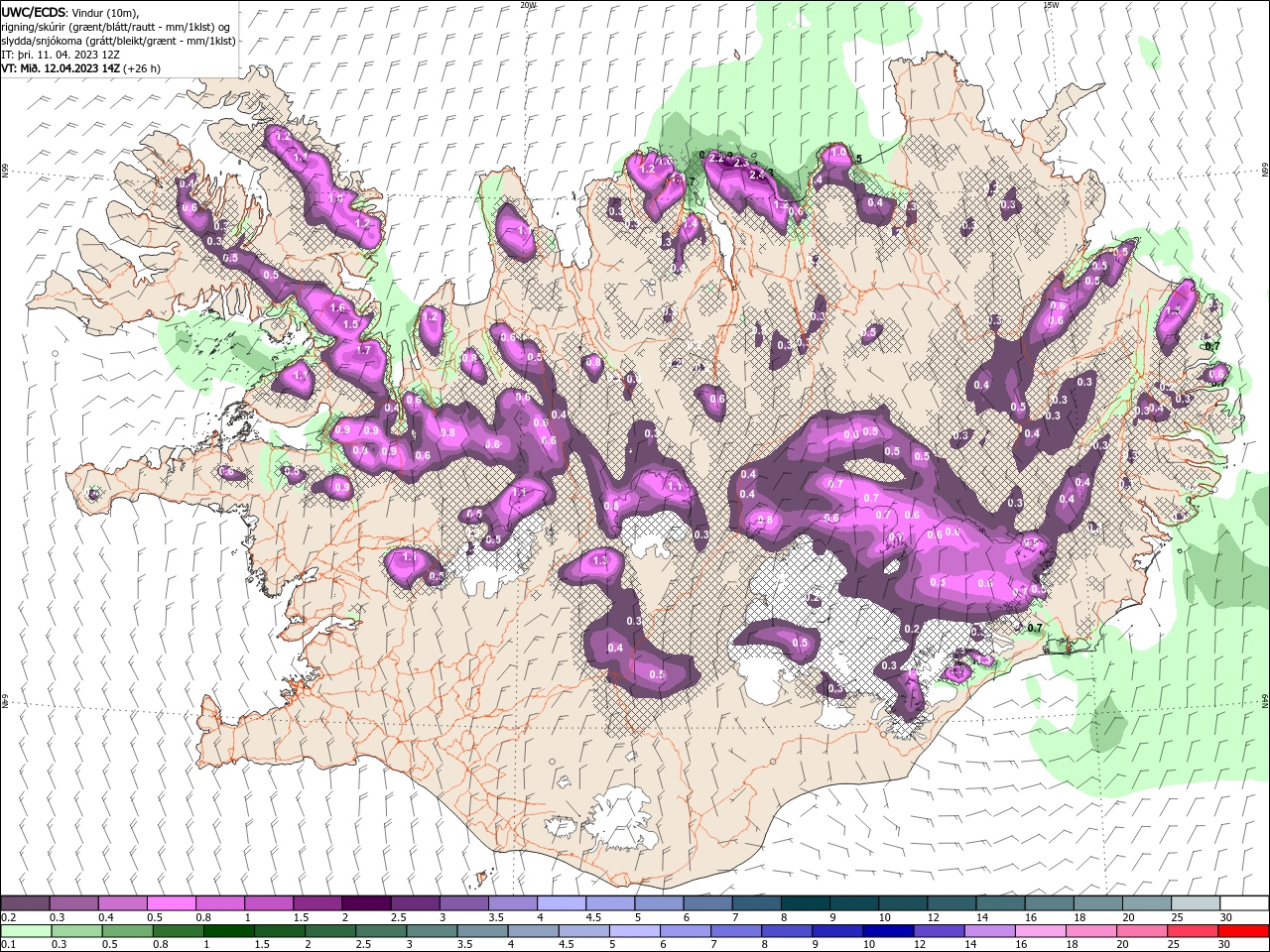
Task: Click the 12 teal swatch in upper legend row
Action: [952, 902]
